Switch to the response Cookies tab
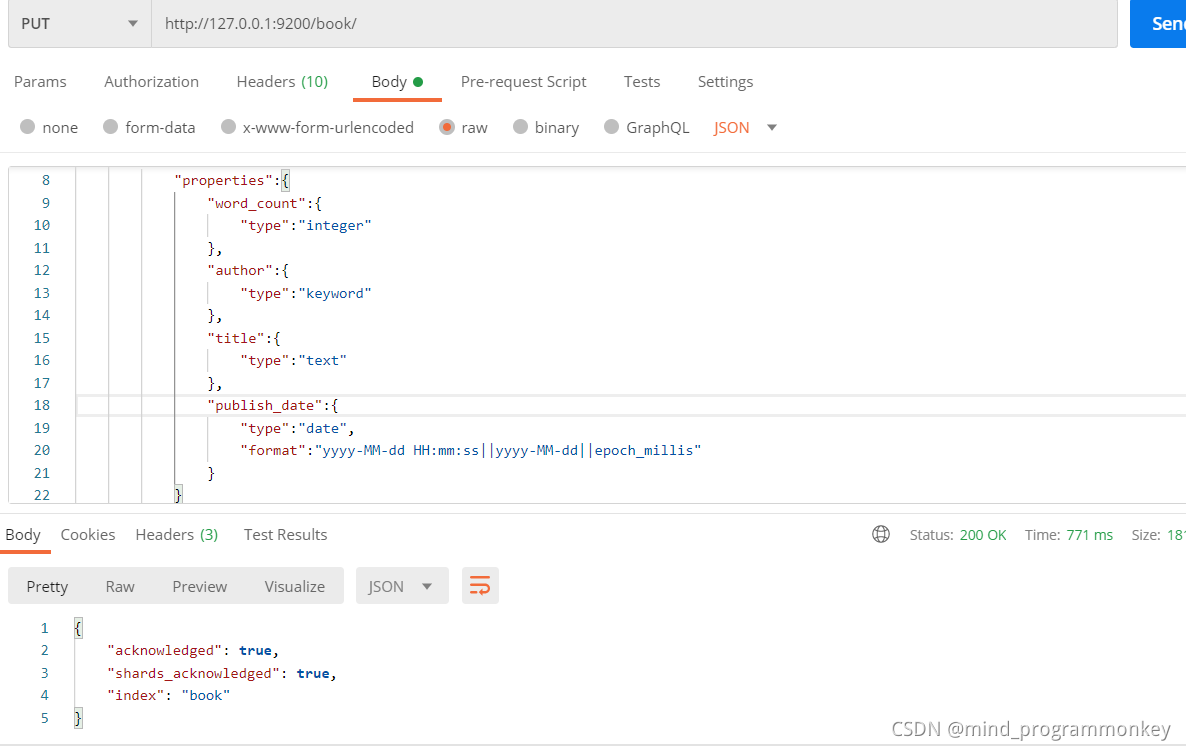The image size is (1186, 750). [88, 535]
